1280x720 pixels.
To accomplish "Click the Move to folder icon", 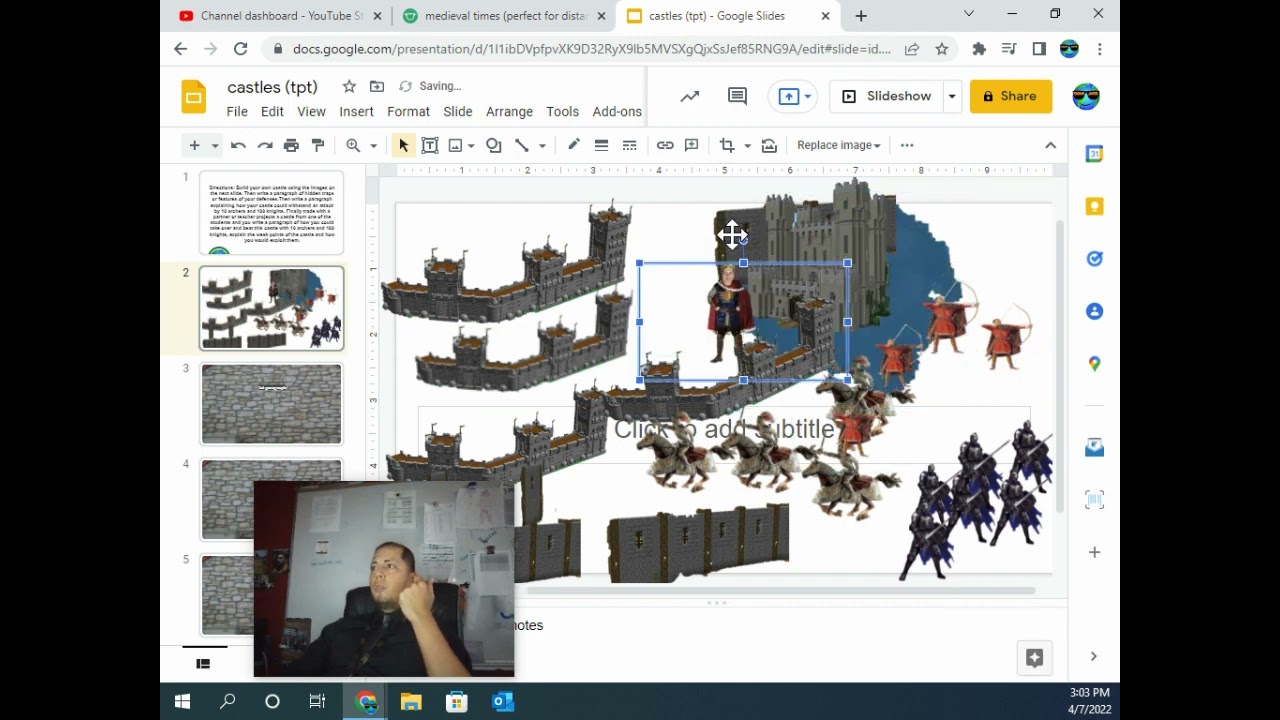I will [377, 86].
